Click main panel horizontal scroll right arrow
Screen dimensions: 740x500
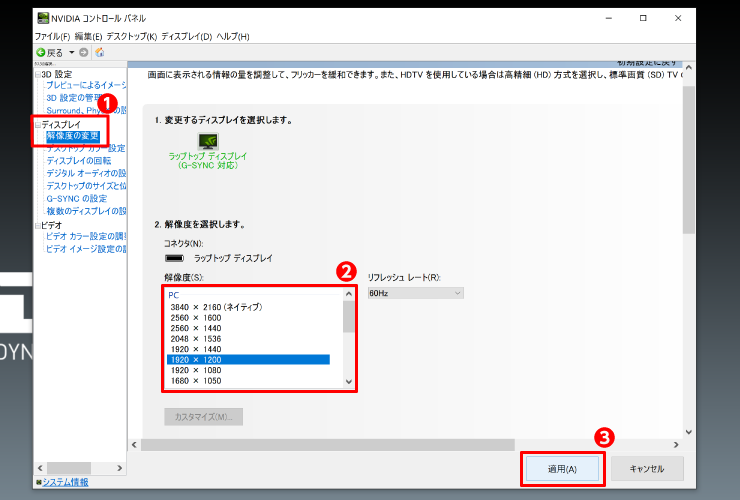[676, 444]
